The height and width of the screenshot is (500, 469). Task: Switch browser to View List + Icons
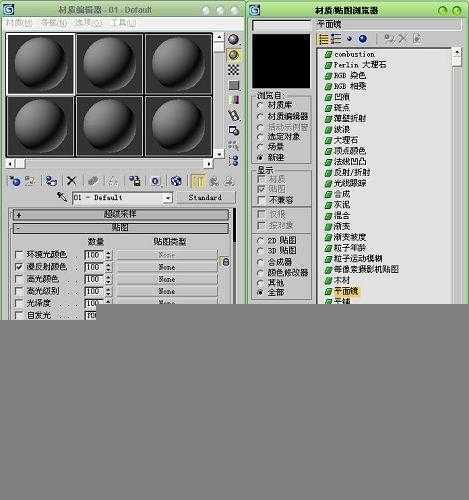click(336, 39)
